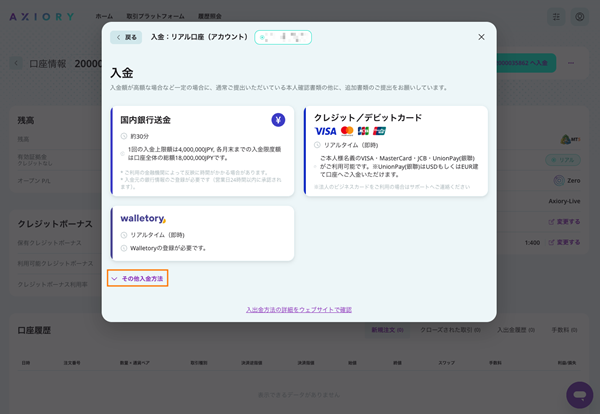Click clock icon beside リアルタイム in card section
Screen dimensions: 600x414
[x=317, y=145]
